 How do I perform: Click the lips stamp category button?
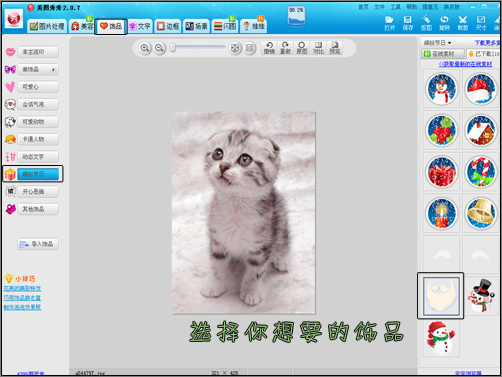click(x=38, y=52)
